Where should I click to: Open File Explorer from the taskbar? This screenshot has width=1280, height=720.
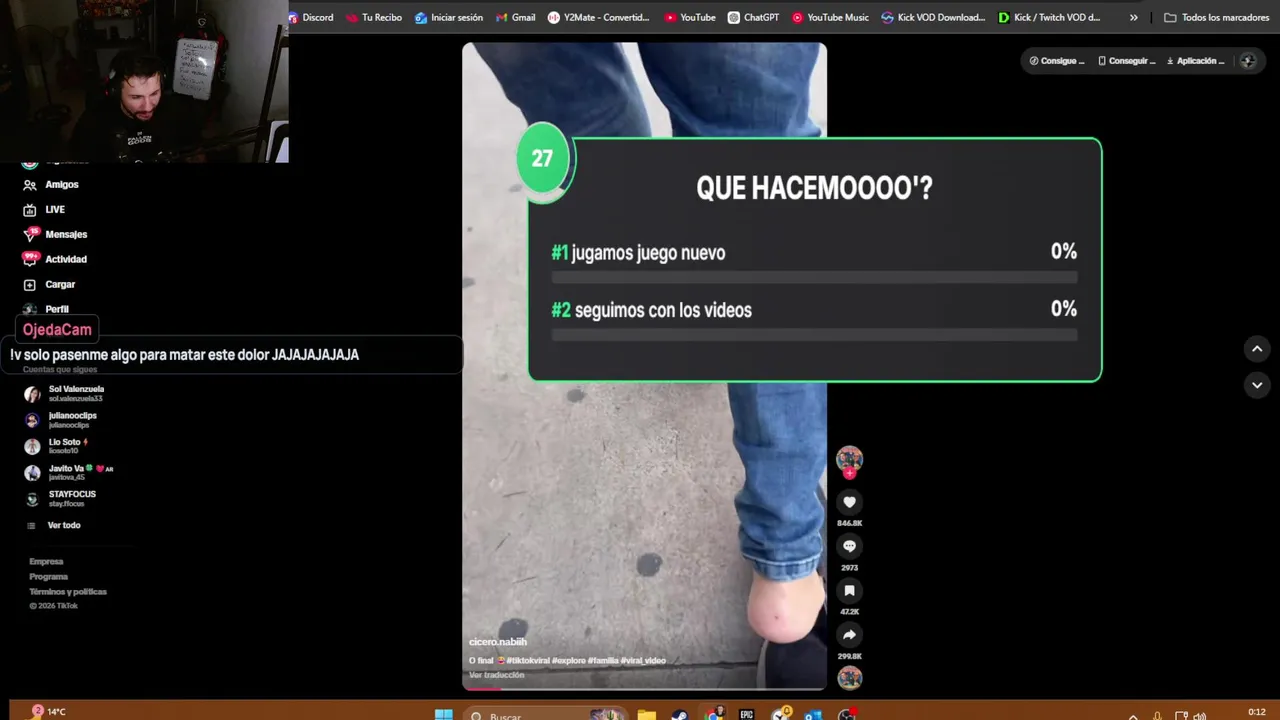[647, 715]
